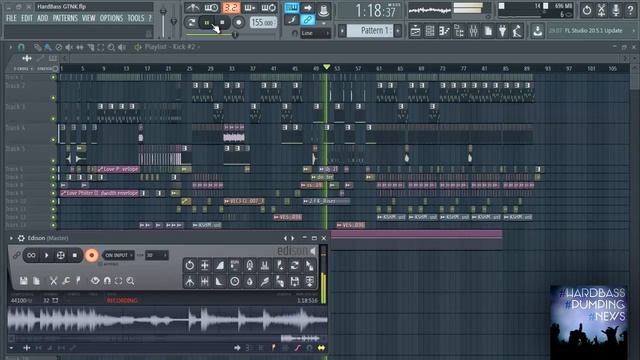Image resolution: width=640 pixels, height=360 pixels.
Task: Click Edison send to playlist tool
Action: [310, 281]
